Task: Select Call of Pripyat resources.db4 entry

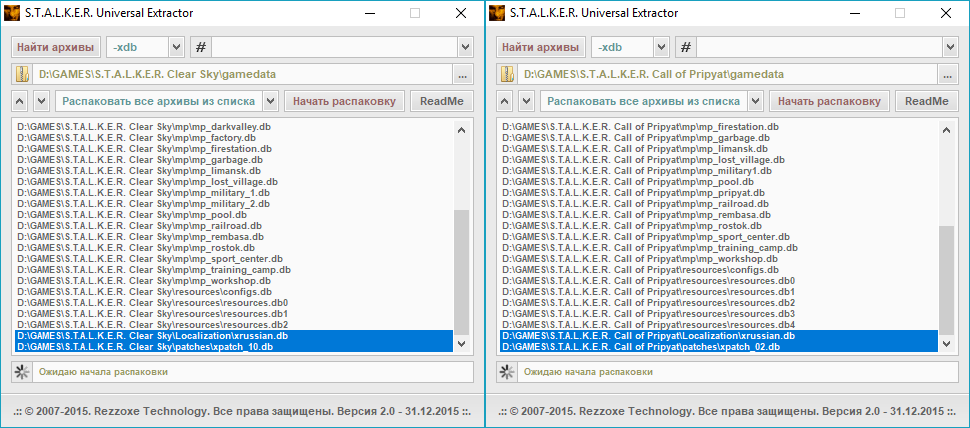Action: tap(718, 325)
